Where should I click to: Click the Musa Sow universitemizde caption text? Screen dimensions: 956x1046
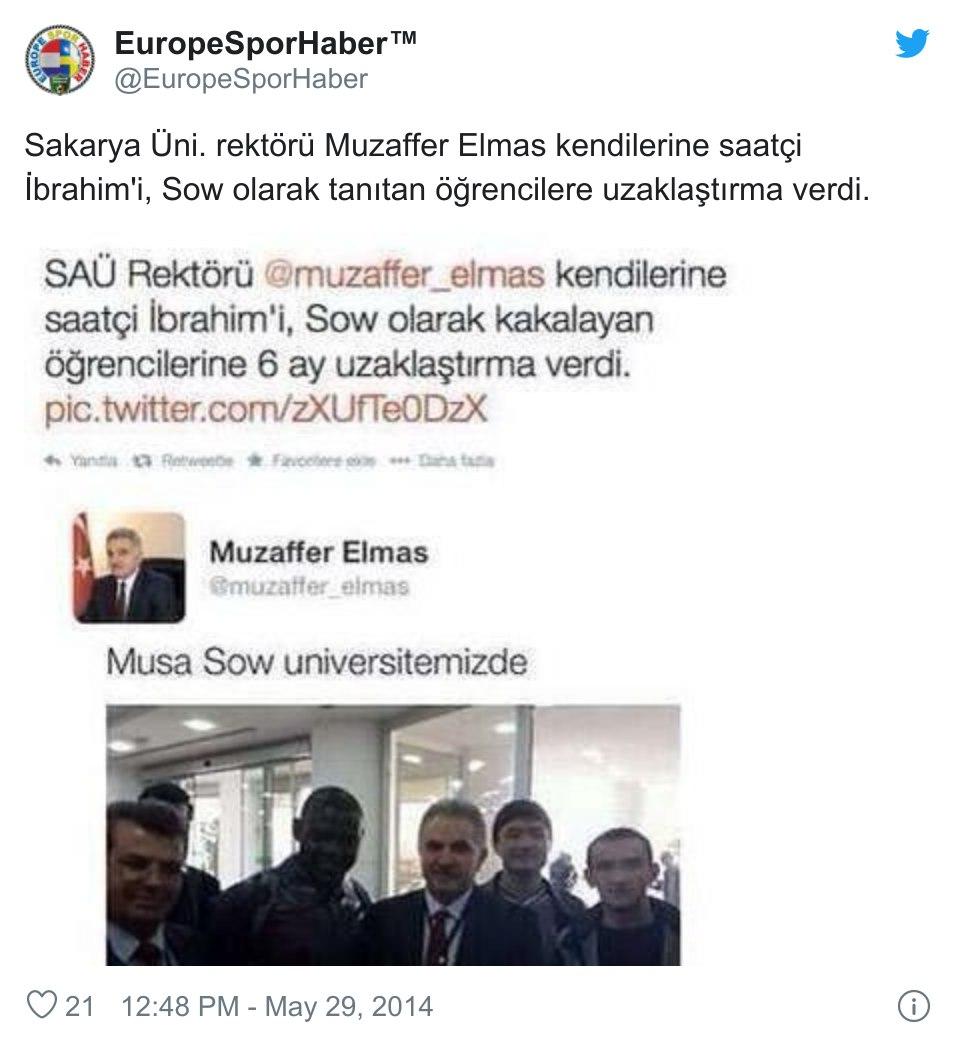point(317,662)
